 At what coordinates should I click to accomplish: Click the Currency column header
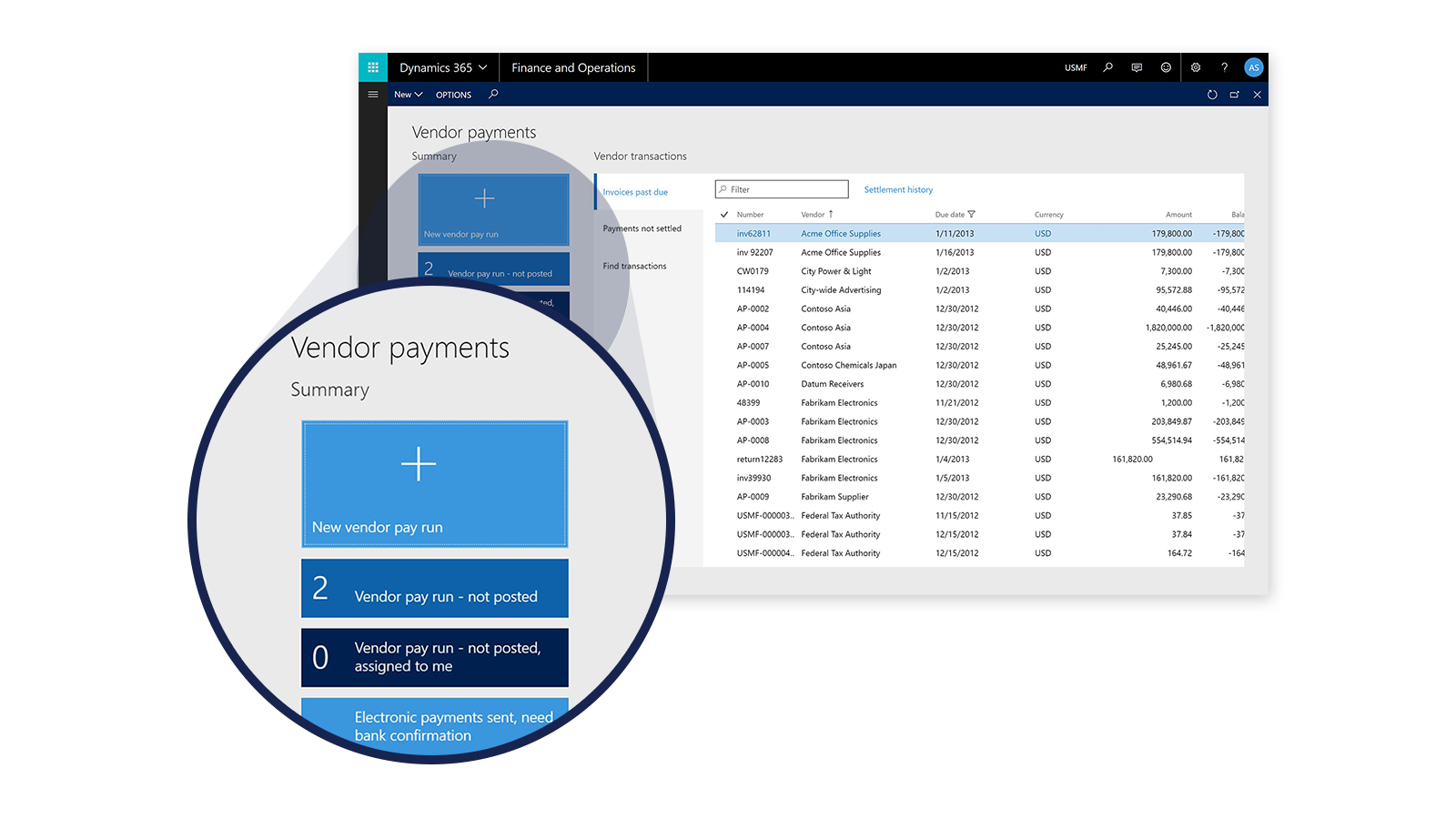pyautogui.click(x=1048, y=215)
